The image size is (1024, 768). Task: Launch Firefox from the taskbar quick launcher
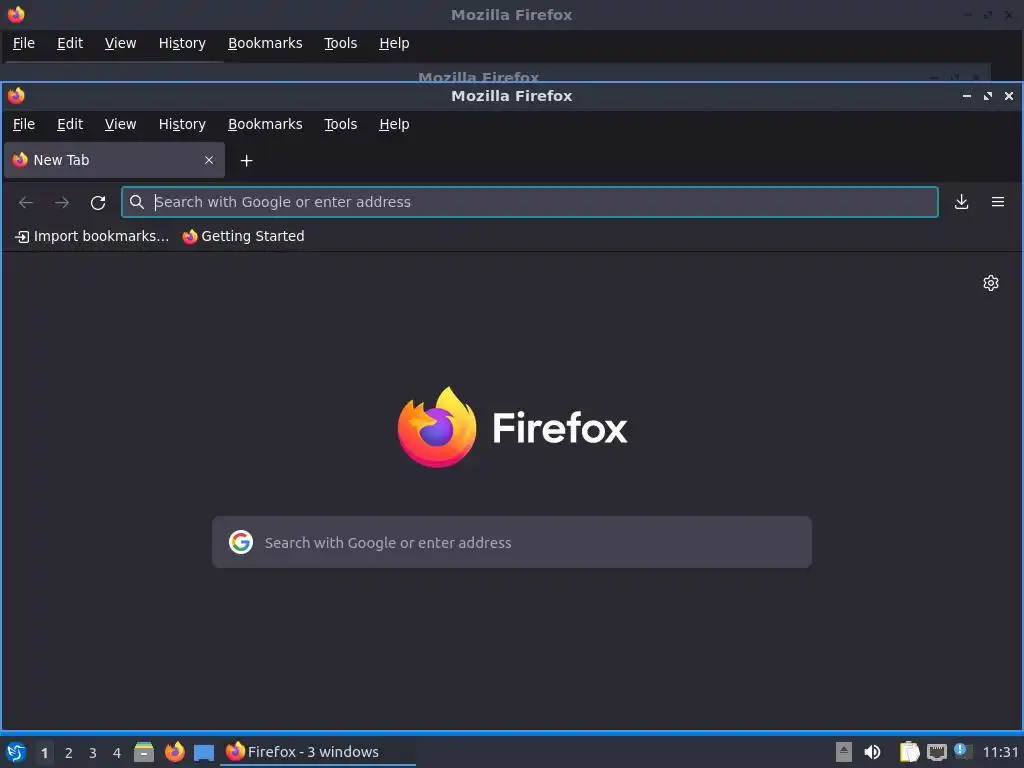tap(174, 752)
